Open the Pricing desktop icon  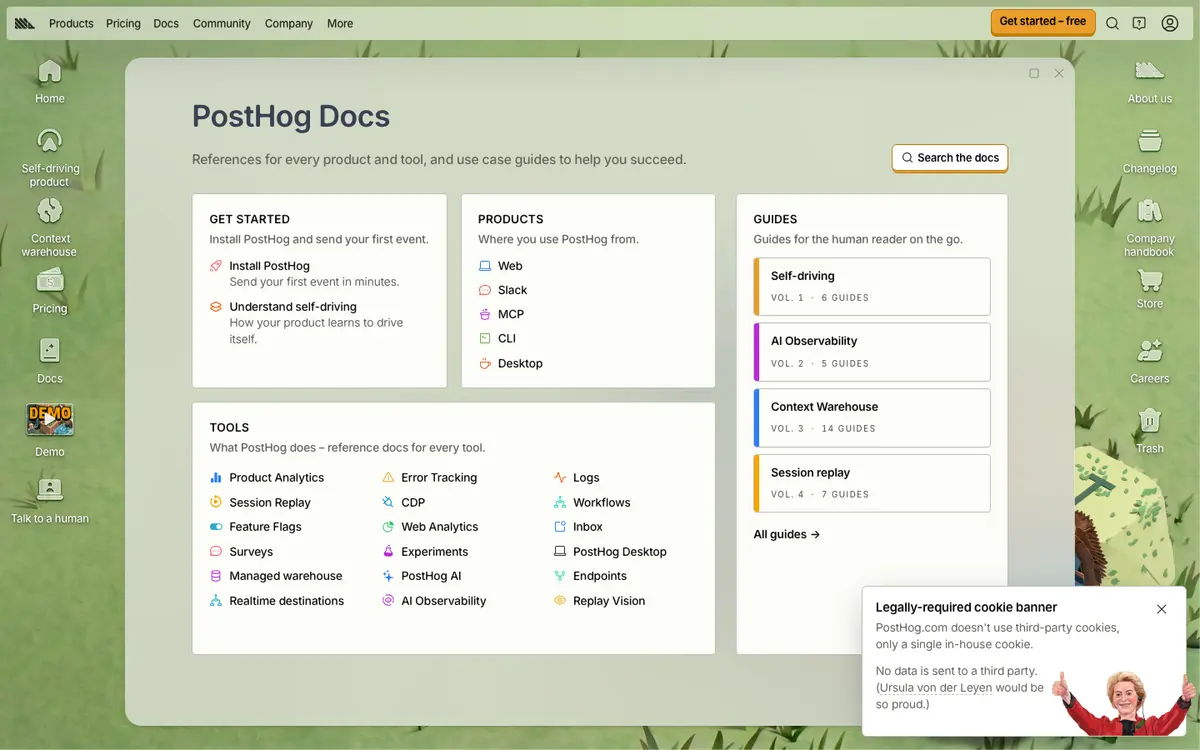pyautogui.click(x=49, y=291)
